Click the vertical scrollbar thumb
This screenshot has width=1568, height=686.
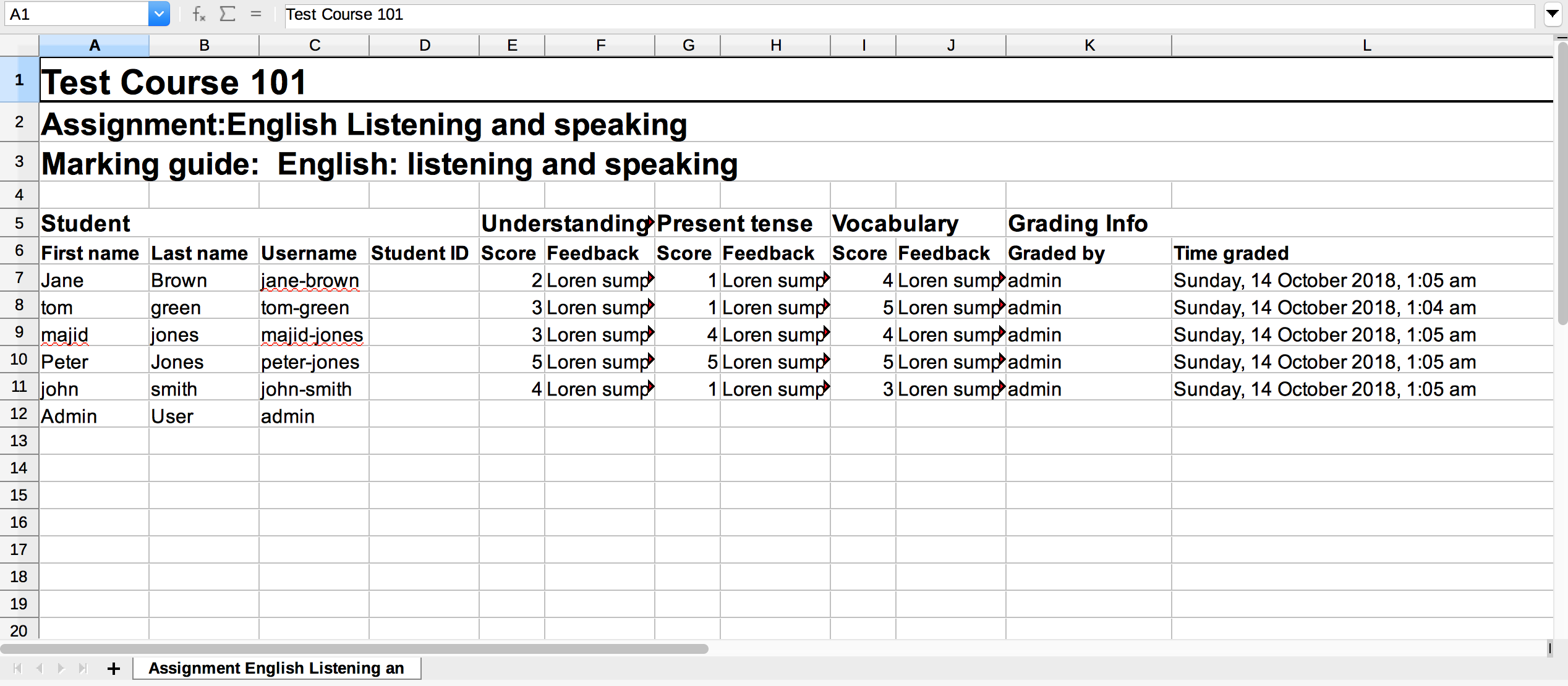(x=1562, y=182)
